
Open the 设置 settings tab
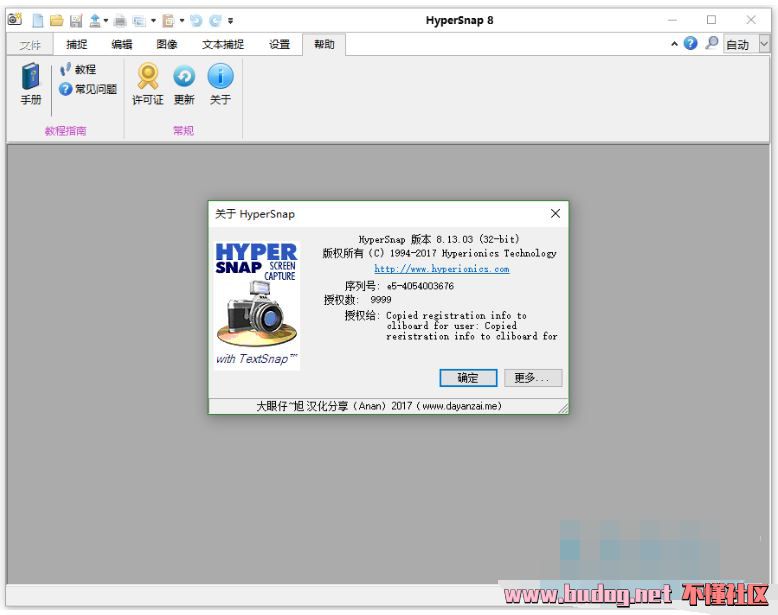(x=279, y=44)
